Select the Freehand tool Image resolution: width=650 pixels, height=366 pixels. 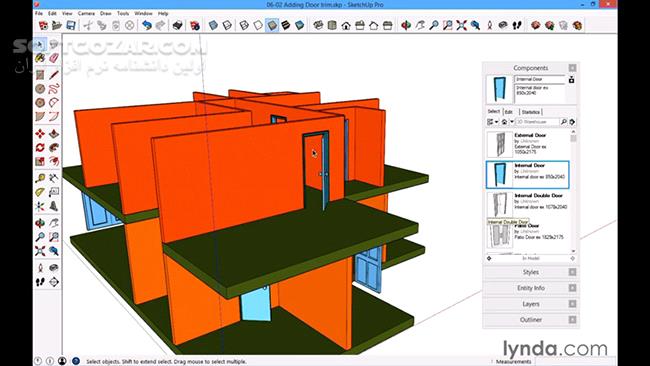point(54,89)
